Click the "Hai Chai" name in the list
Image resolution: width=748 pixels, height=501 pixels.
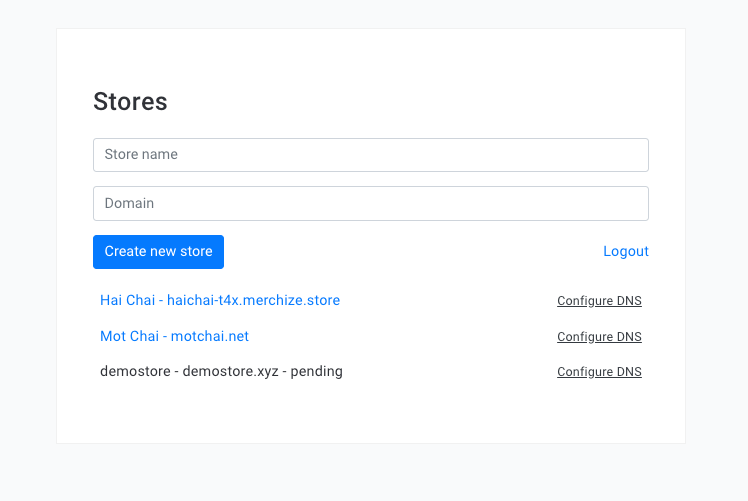(x=128, y=300)
